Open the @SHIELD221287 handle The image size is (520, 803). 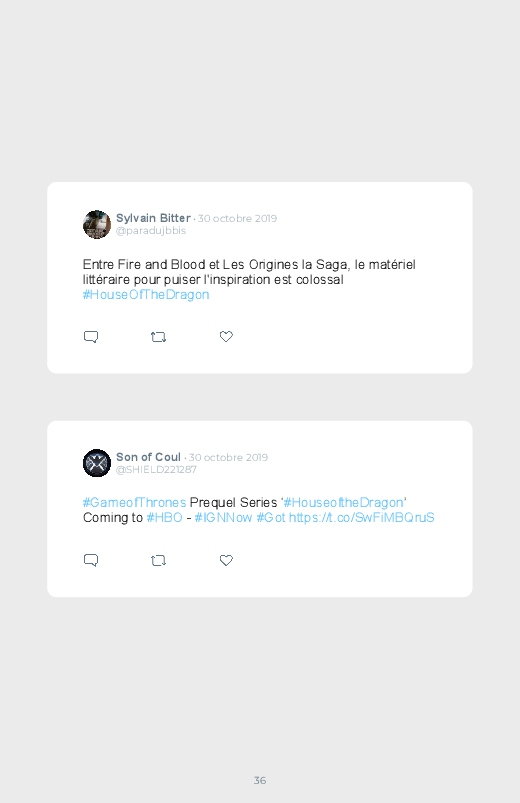click(x=156, y=470)
